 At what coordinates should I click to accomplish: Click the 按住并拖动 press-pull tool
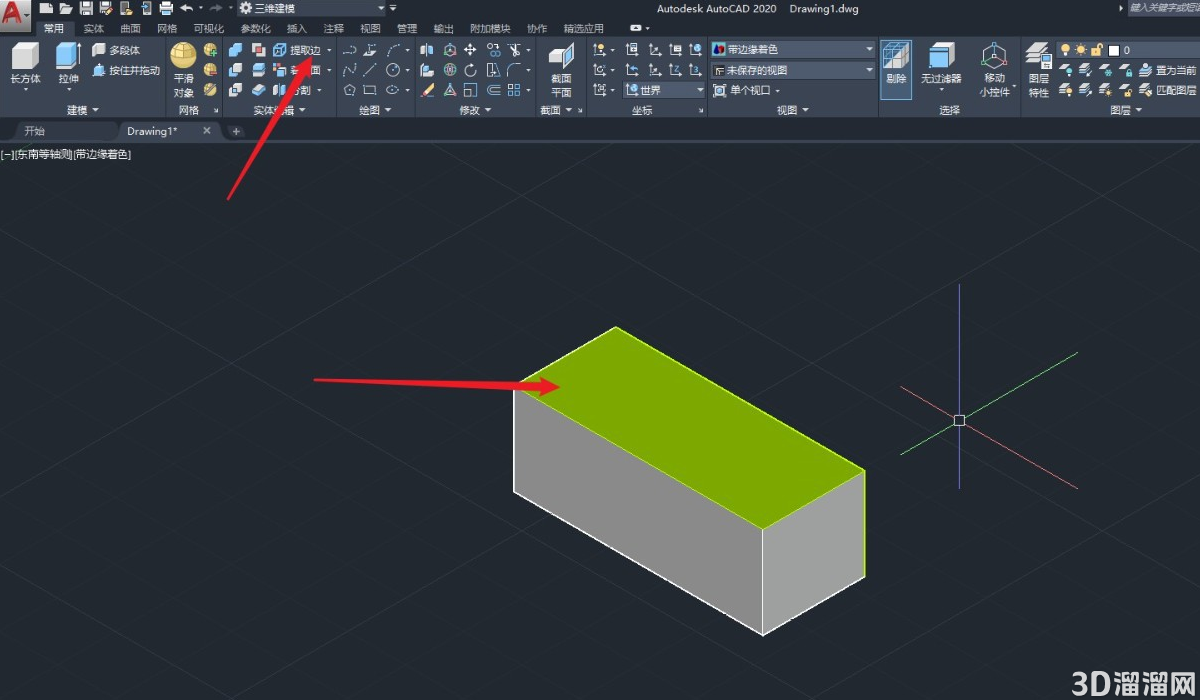[x=126, y=71]
